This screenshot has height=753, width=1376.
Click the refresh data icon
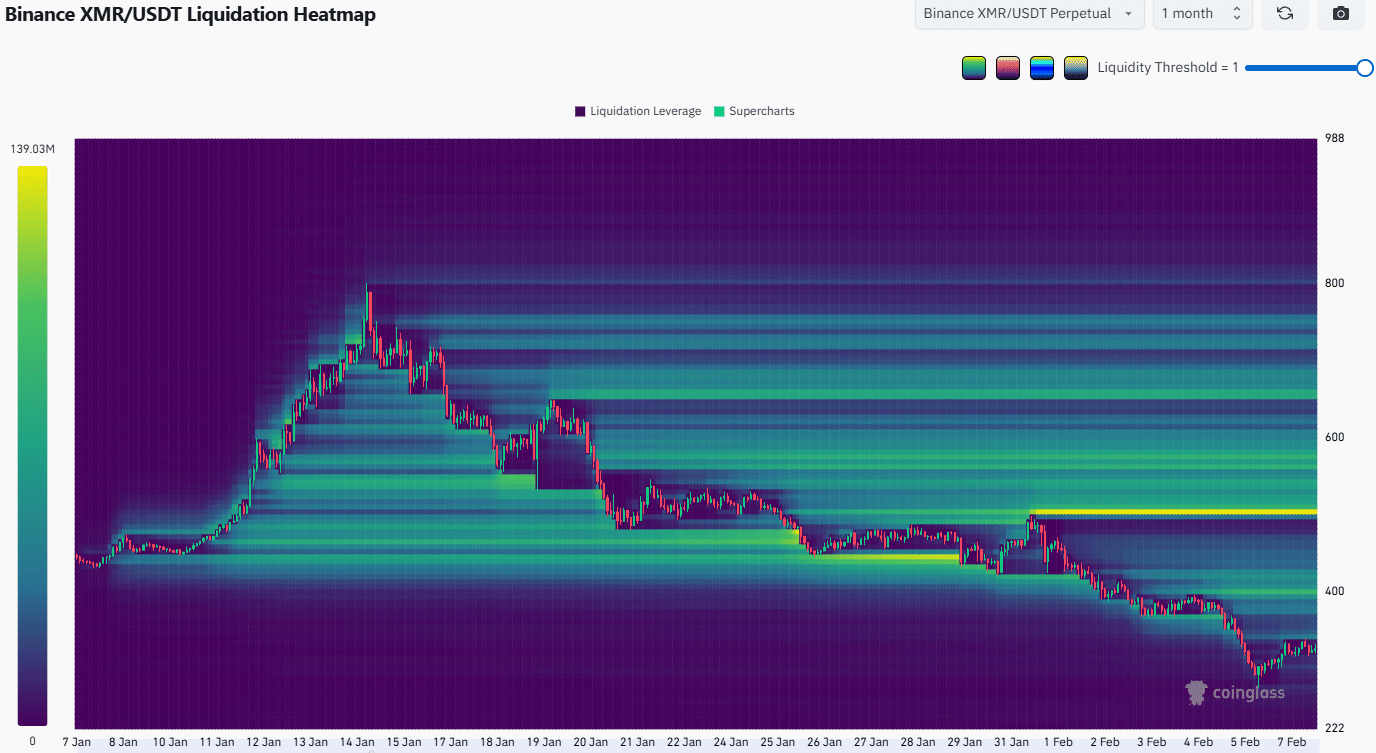click(1284, 14)
